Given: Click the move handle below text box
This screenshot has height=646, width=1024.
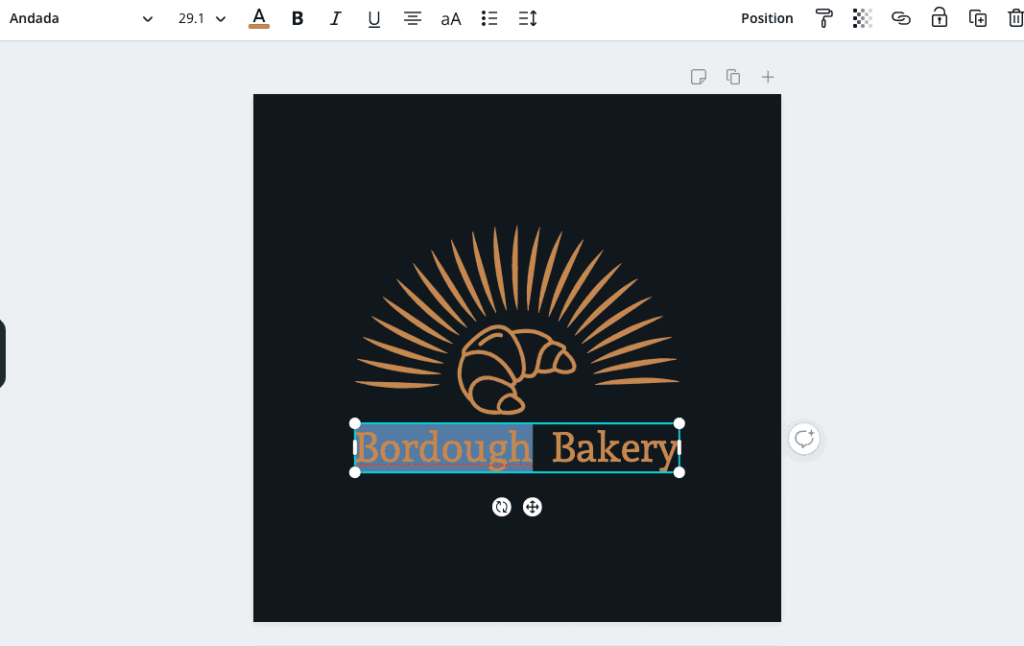Looking at the screenshot, I should point(532,507).
